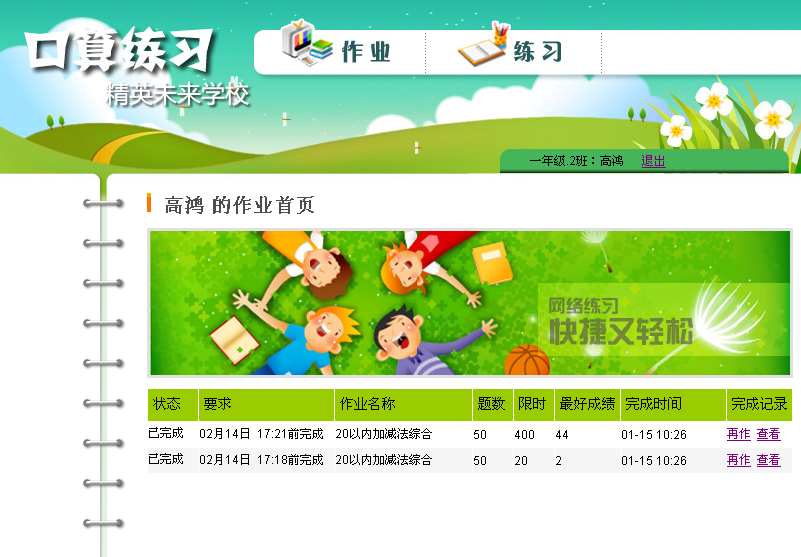Click the 快捷又轻松 slogan on the banner
This screenshot has width=801, height=557.
(x=620, y=331)
